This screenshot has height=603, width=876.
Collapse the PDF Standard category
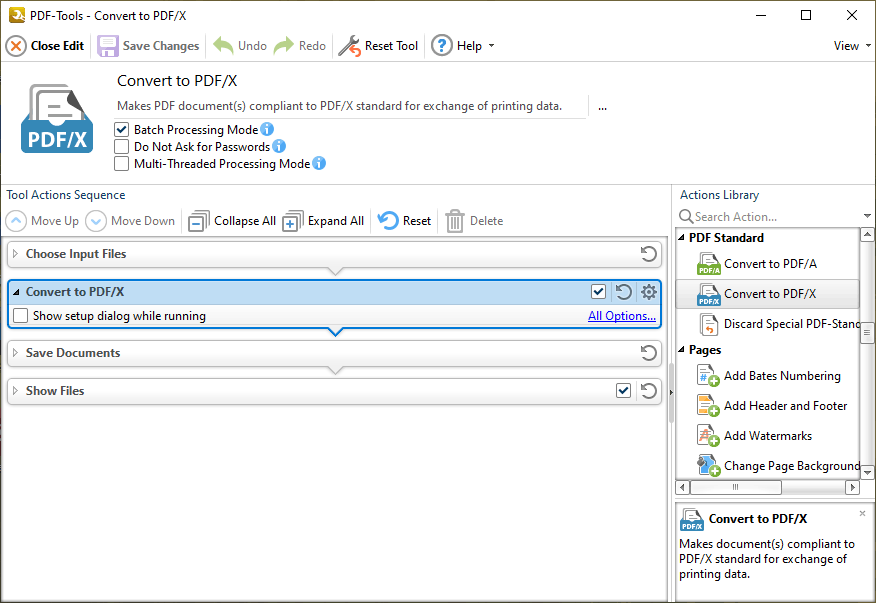682,238
